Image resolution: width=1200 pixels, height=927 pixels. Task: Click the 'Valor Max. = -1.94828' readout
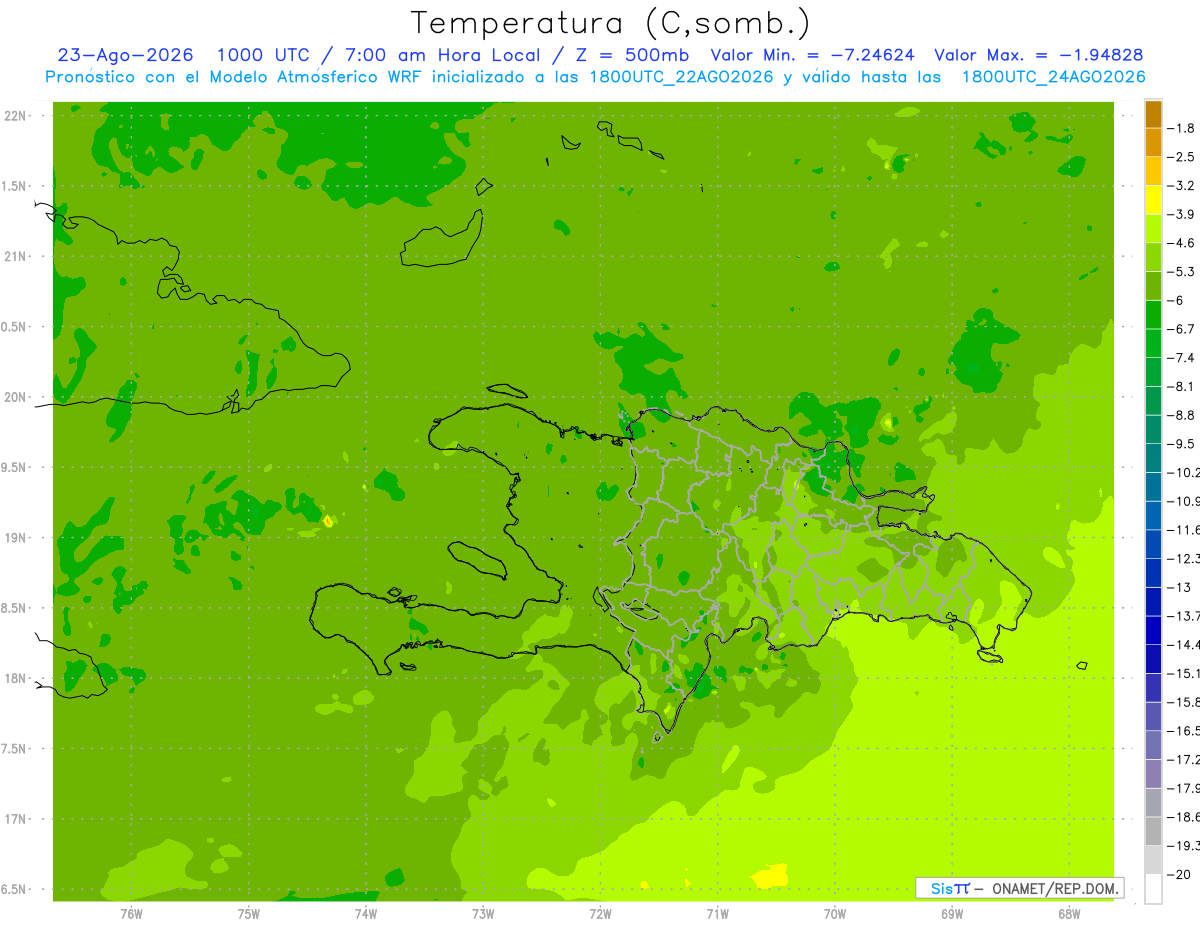[1038, 56]
